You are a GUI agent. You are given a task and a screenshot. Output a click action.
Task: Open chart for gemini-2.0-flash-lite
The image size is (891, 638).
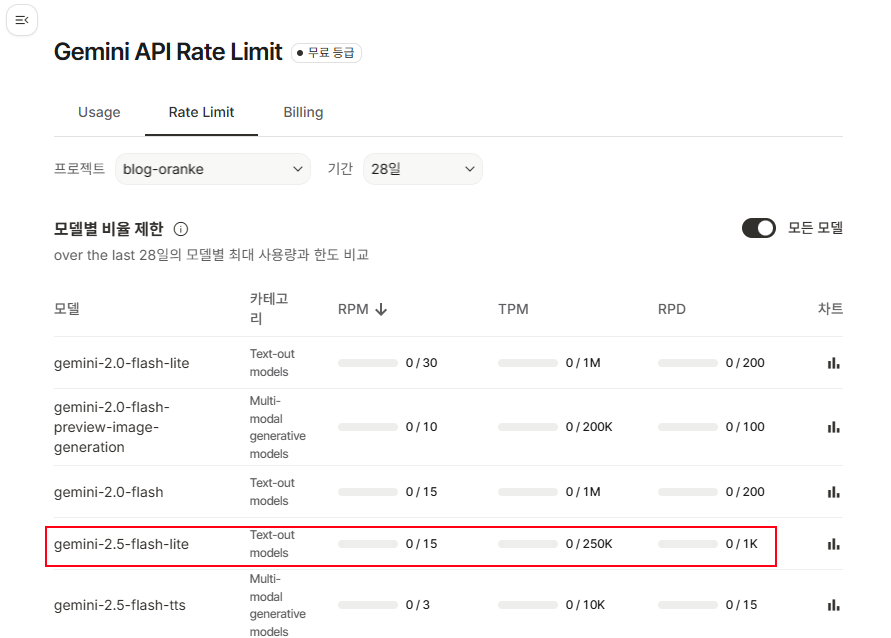pos(834,363)
